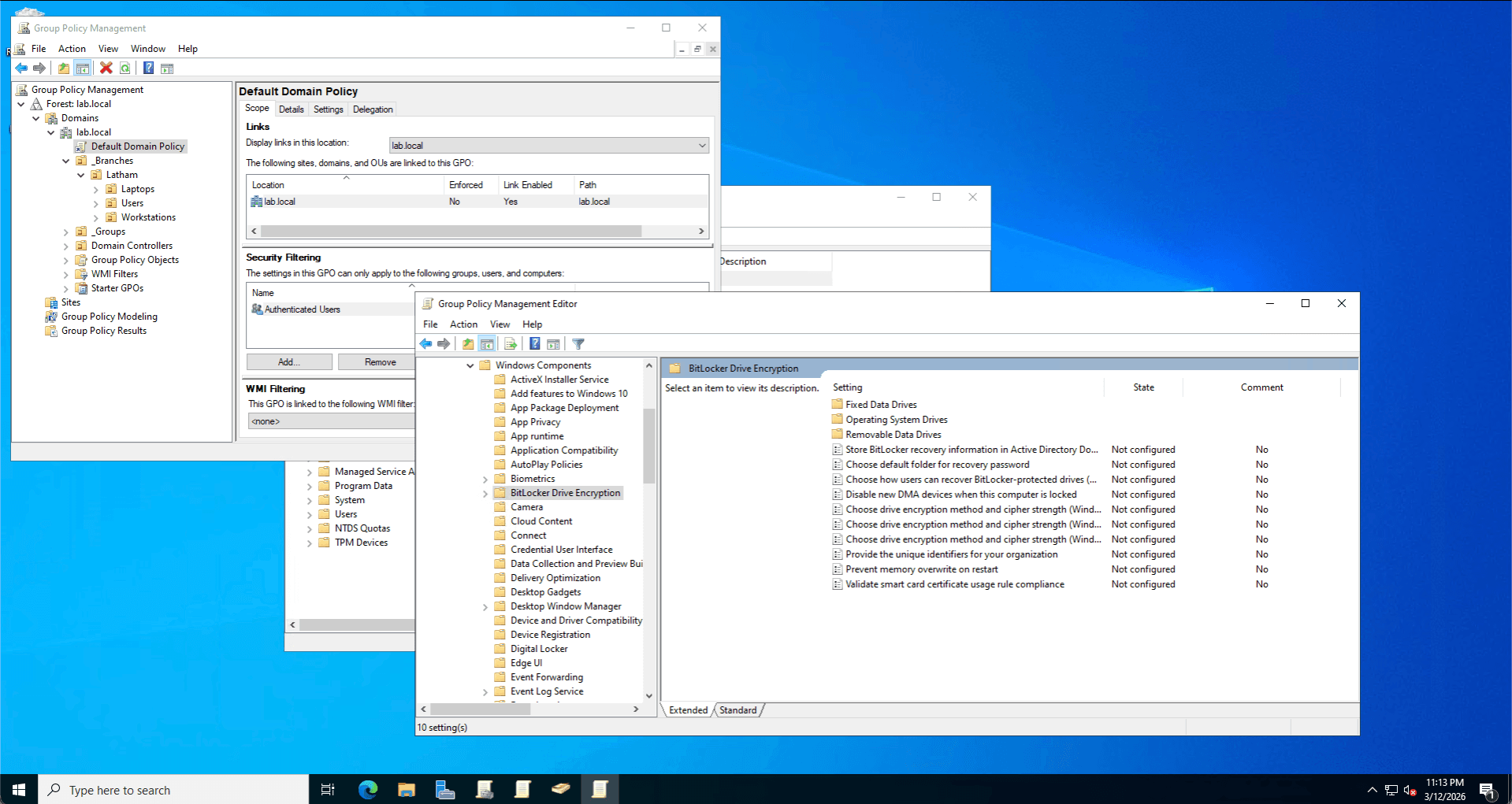Select Validate smart card certificate usage rule compliance
The height and width of the screenshot is (804, 1512).
(954, 584)
